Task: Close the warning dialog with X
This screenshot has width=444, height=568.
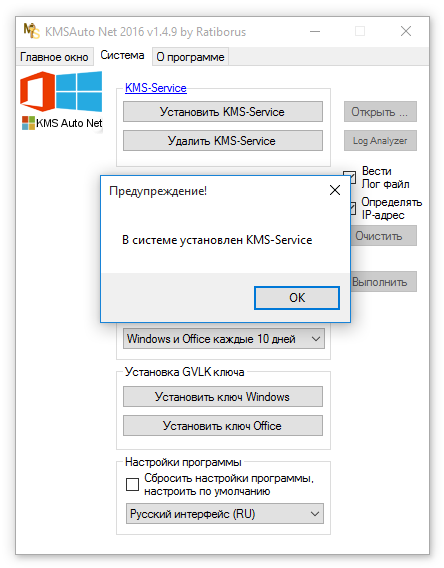Action: pos(335,190)
